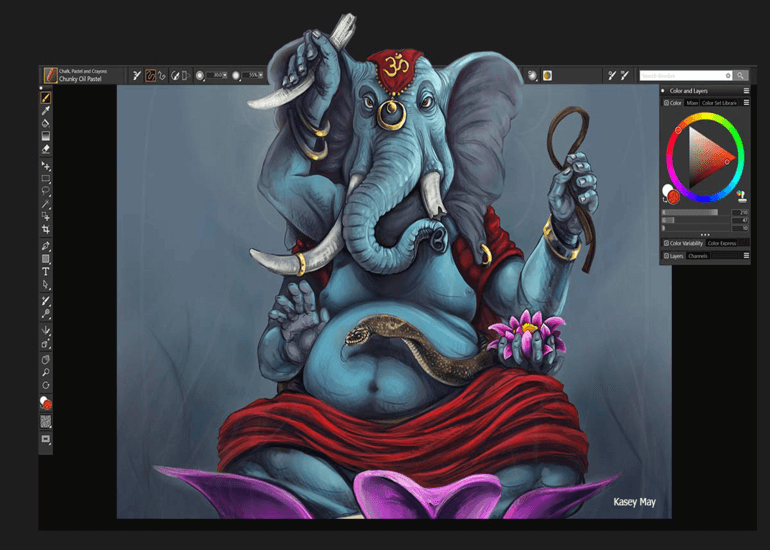This screenshot has width=770, height=550.
Task: Select the Brush tool in the toolbox
Action: click(46, 98)
